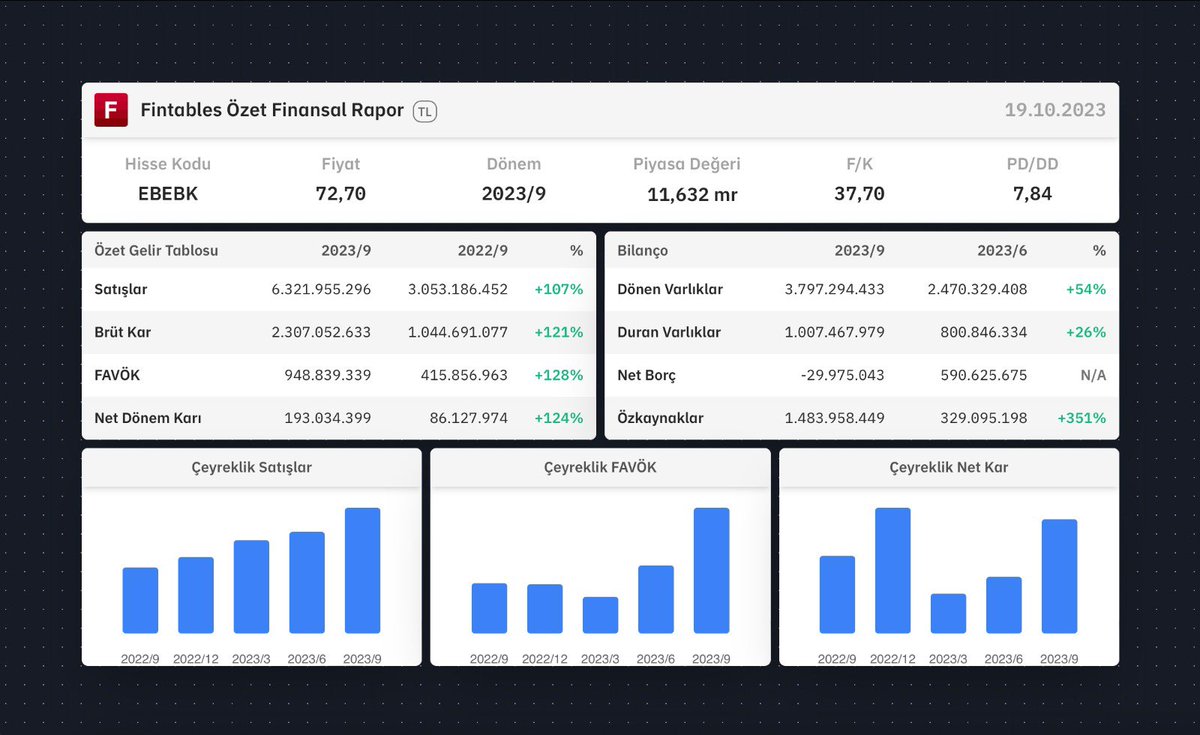Click the Fintables F logo icon

click(x=111, y=110)
